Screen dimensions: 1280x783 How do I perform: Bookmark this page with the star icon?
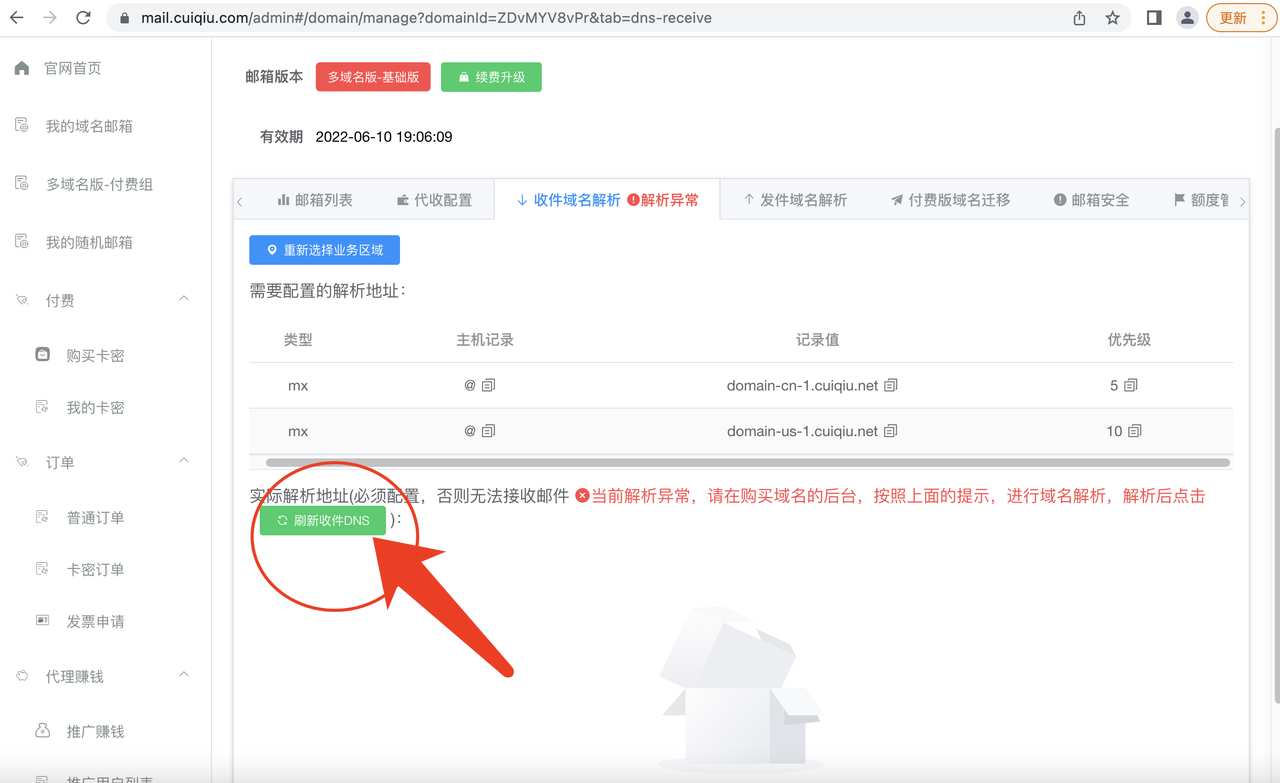(1112, 18)
